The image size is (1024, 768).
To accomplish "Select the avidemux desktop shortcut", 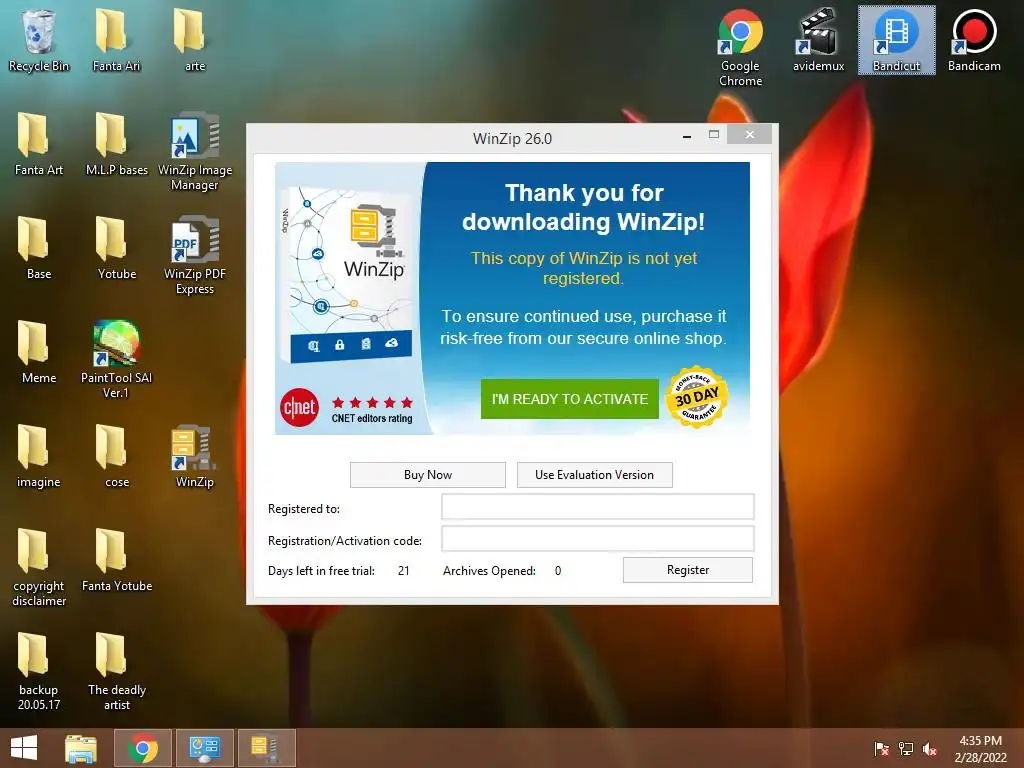I will click(x=818, y=40).
